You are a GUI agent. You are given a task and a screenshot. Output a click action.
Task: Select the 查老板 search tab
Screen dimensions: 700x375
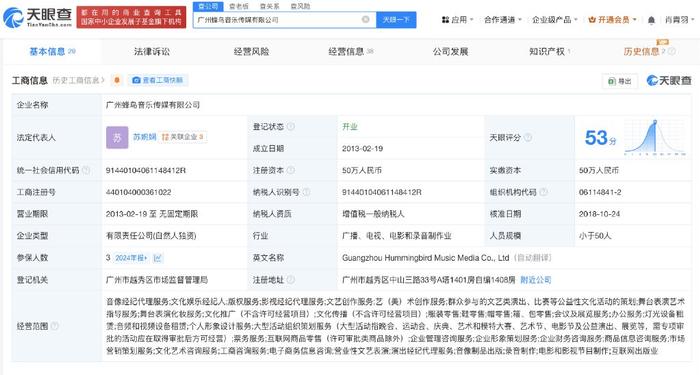pyautogui.click(x=239, y=6)
